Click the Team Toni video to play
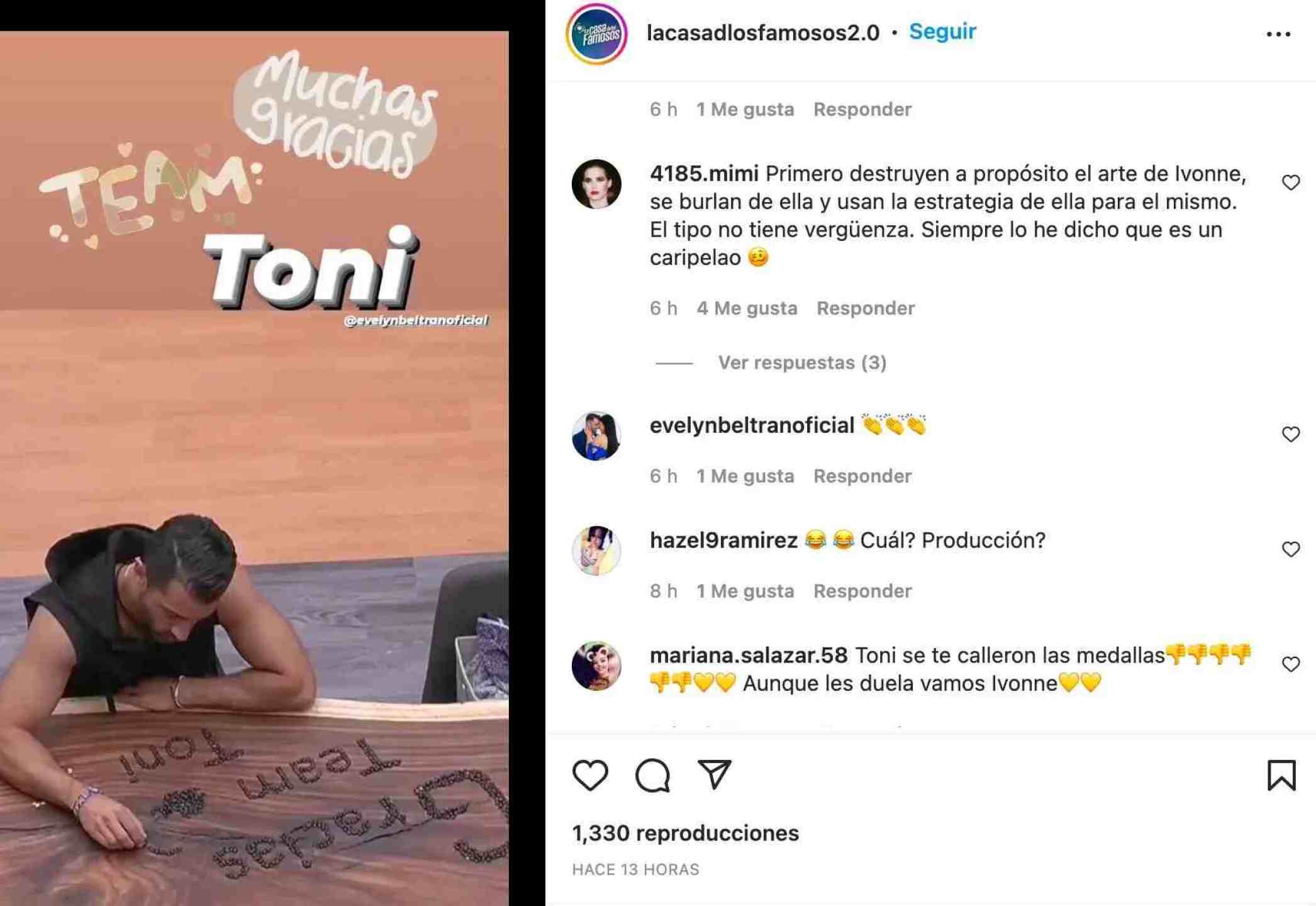This screenshot has height=906, width=1316. (x=254, y=468)
